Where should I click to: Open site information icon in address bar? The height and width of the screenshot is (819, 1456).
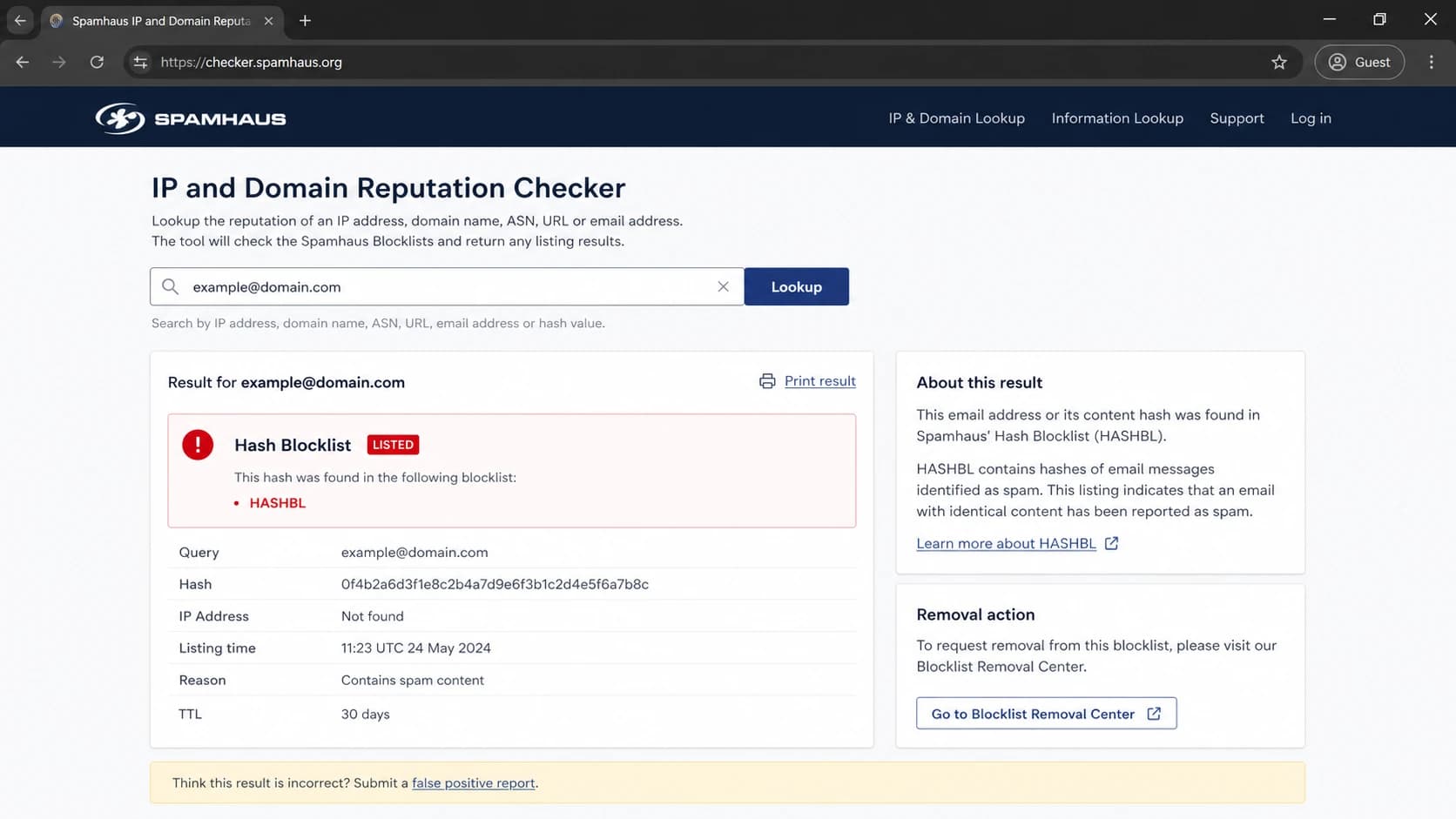click(140, 62)
